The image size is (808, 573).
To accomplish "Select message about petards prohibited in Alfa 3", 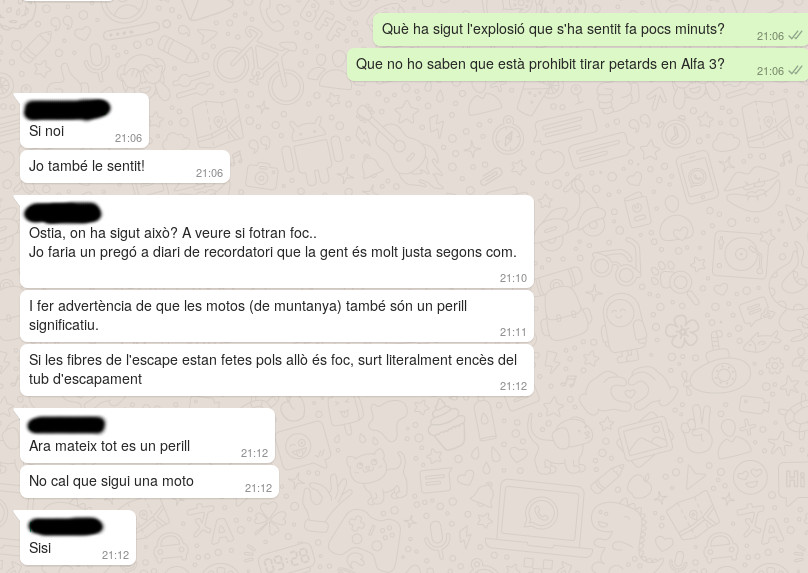I will pyautogui.click(x=577, y=65).
